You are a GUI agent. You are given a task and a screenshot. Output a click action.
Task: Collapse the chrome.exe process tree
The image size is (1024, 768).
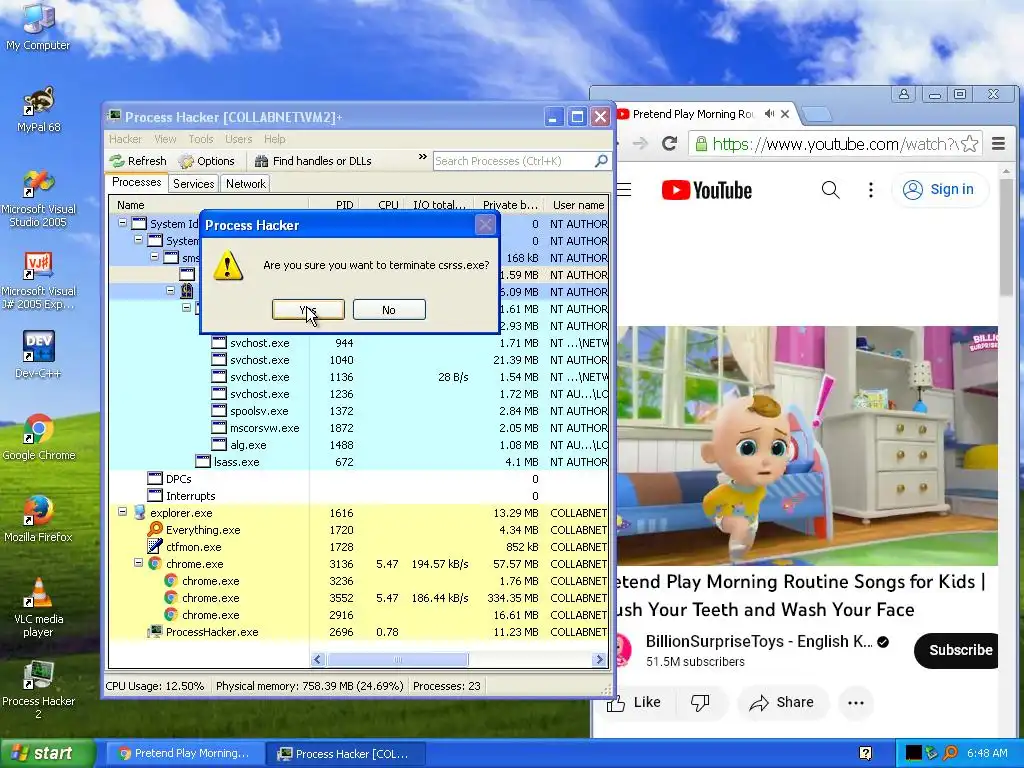pyautogui.click(x=138, y=563)
